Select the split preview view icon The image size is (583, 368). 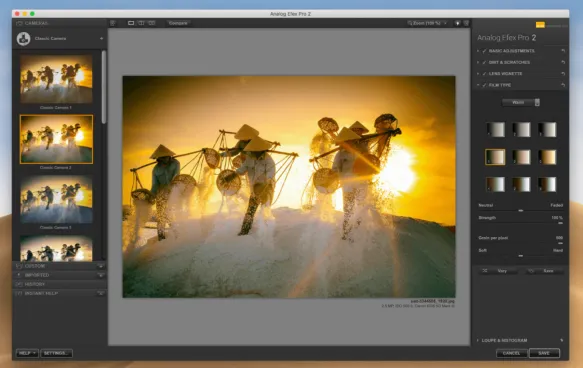pyautogui.click(x=141, y=23)
